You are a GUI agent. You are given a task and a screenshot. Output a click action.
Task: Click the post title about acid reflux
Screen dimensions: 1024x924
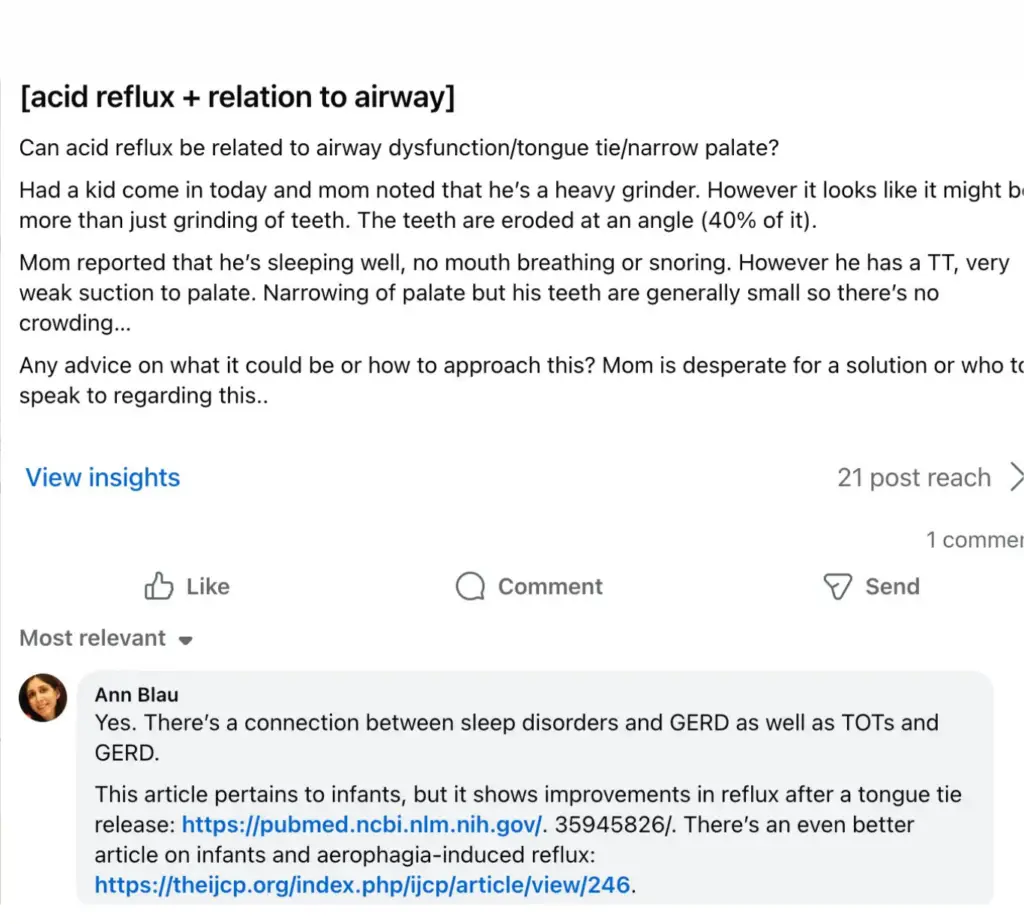click(237, 97)
